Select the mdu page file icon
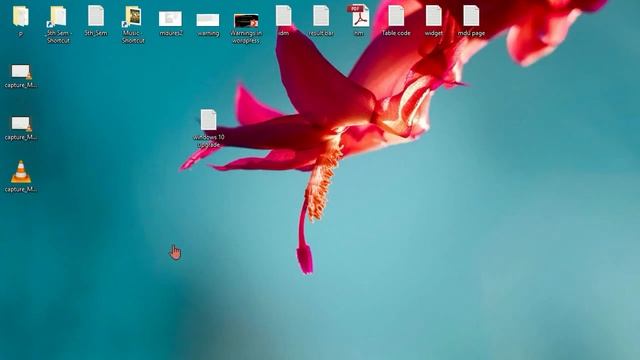640x360 pixels. [x=471, y=16]
